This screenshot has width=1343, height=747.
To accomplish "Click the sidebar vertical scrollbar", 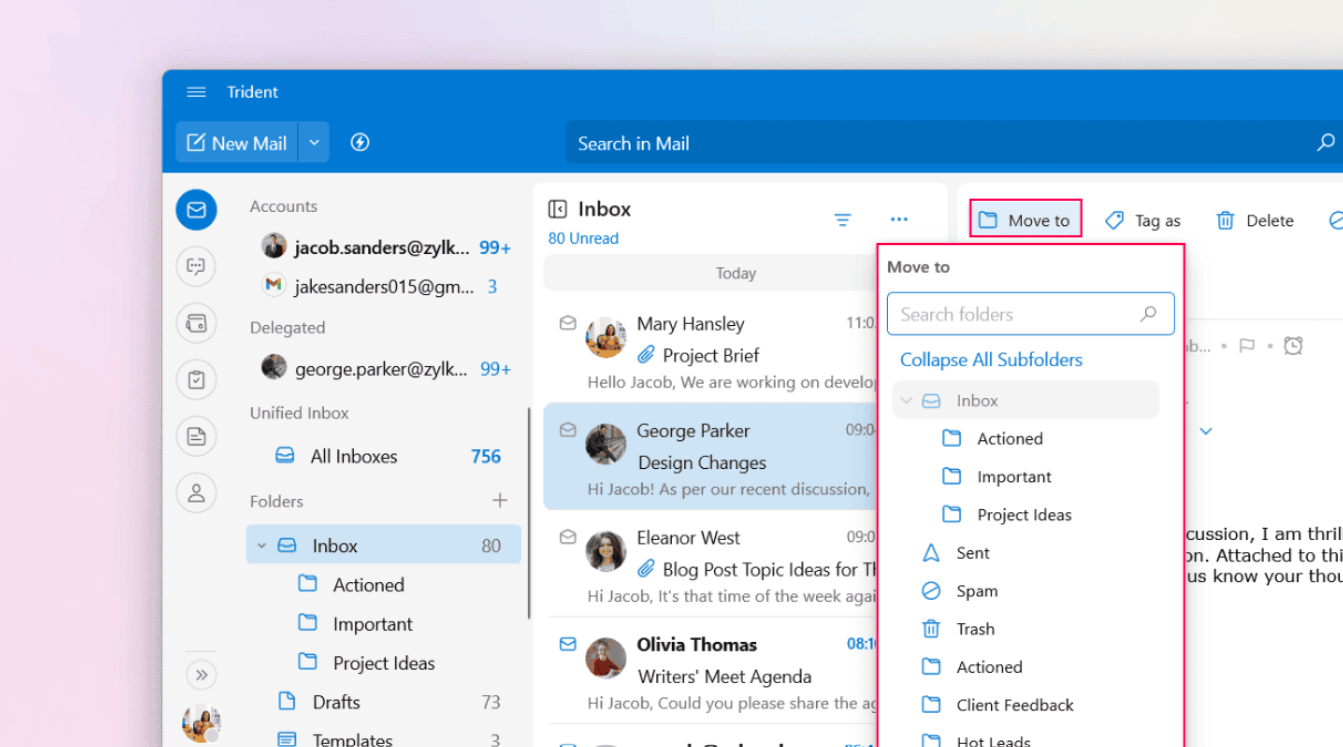I will (529, 513).
